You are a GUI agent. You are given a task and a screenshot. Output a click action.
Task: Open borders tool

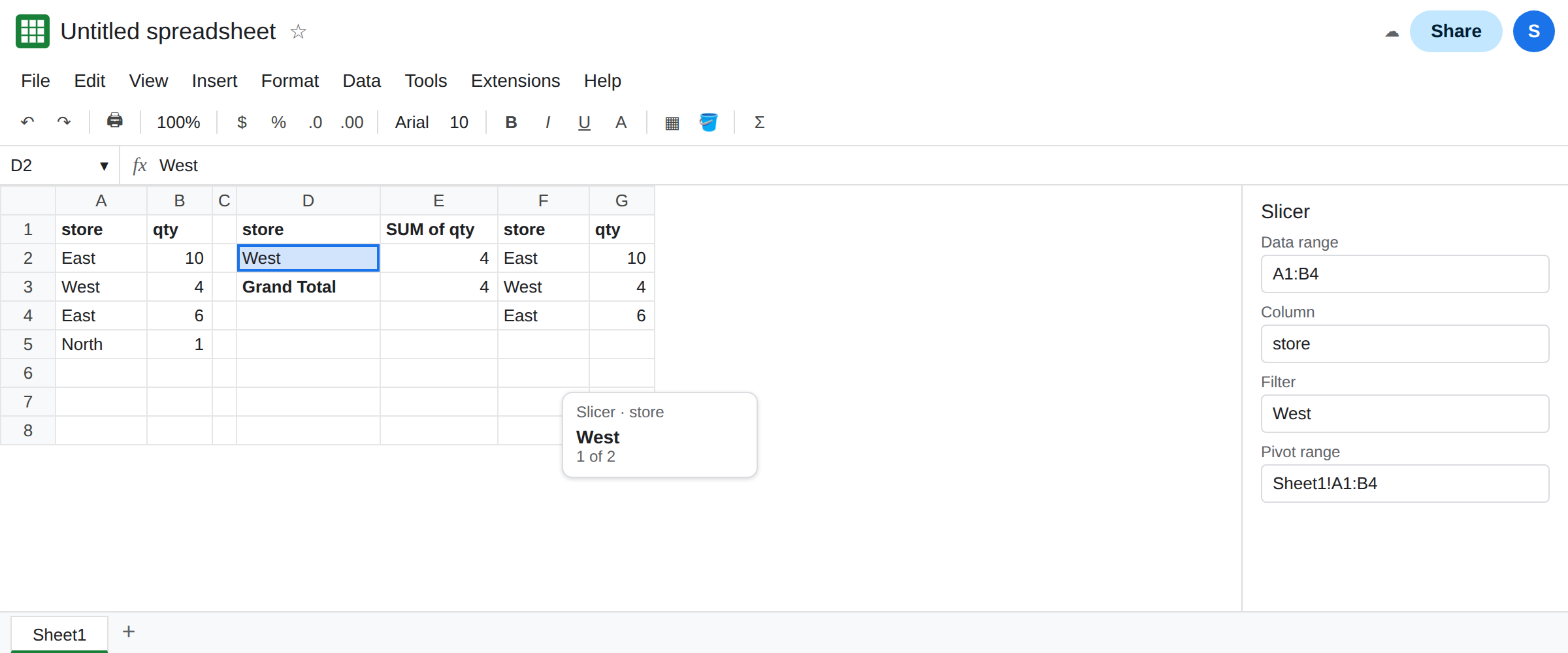pyautogui.click(x=672, y=122)
